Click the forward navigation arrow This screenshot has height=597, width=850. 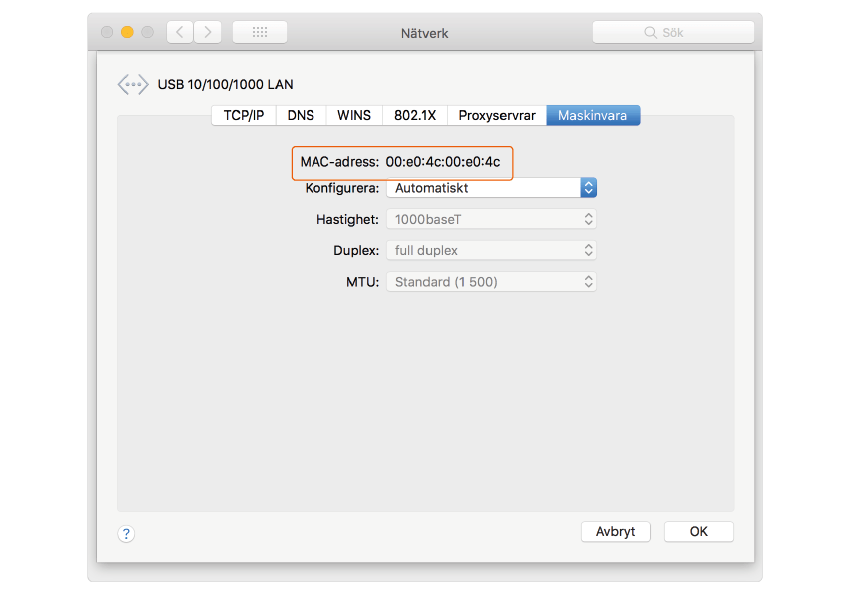point(207,32)
